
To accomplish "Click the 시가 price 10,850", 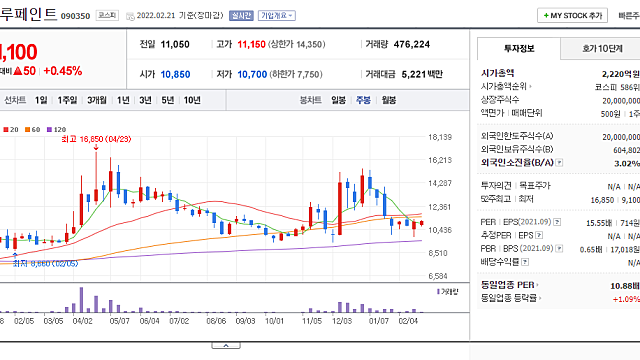I will tap(175, 74).
